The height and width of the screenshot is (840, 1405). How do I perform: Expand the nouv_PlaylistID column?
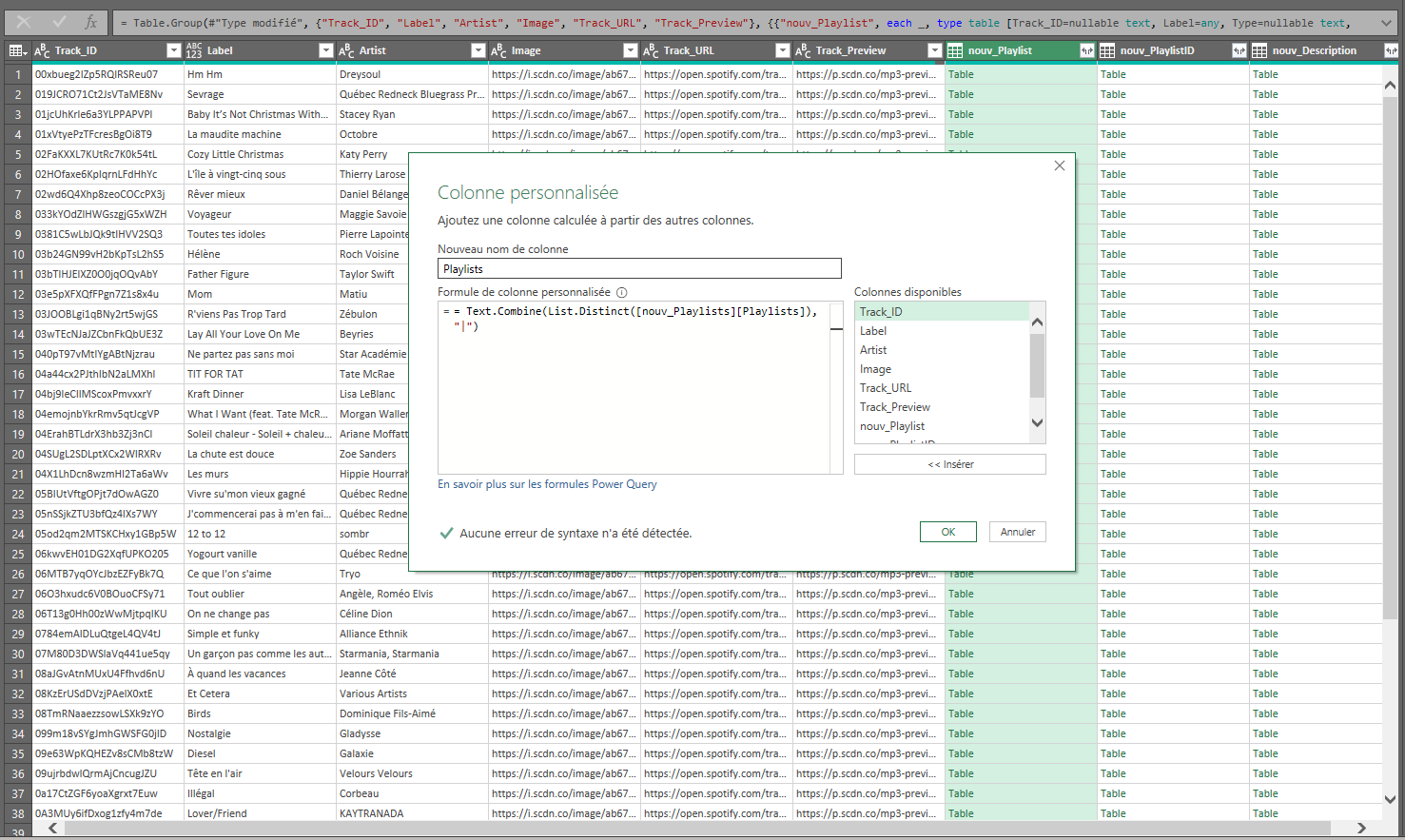[1239, 50]
